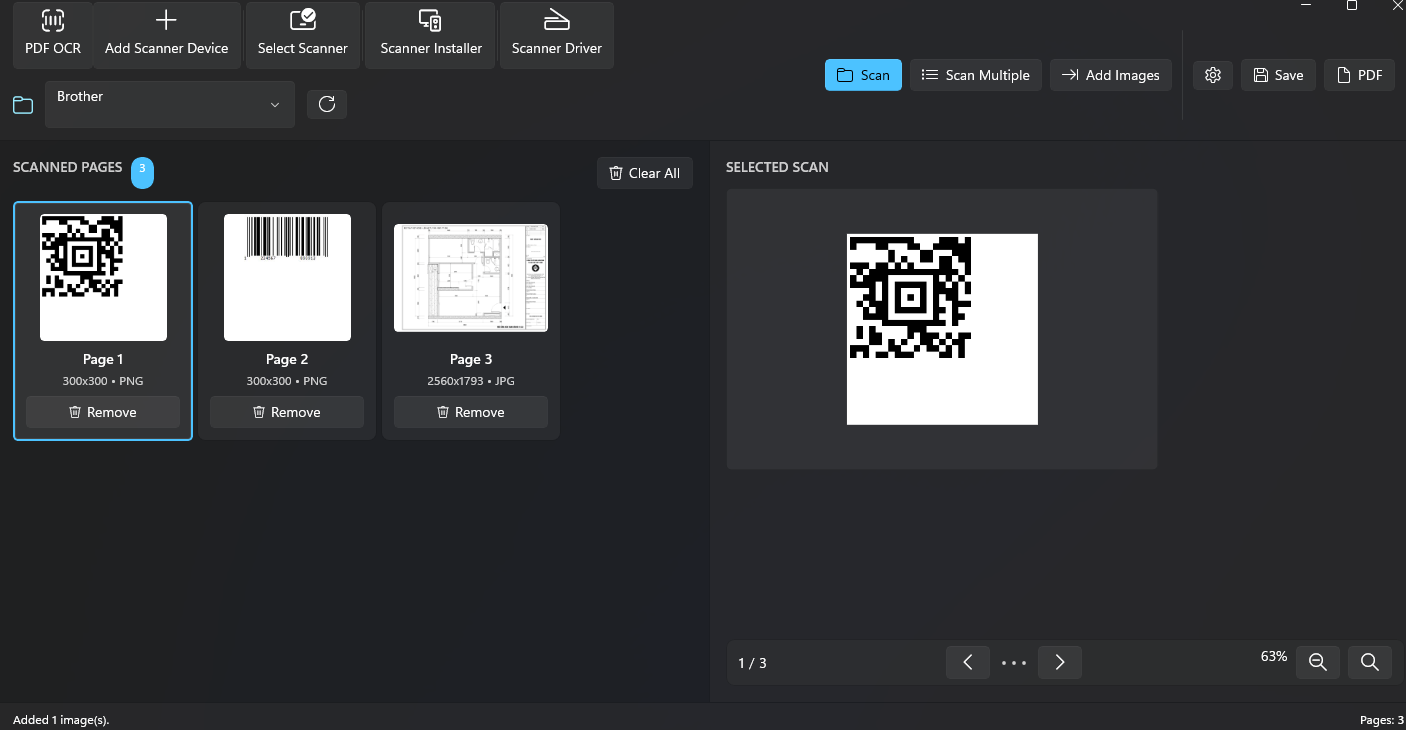
Task: Open the PDF OCR tool
Action: [x=52, y=35]
